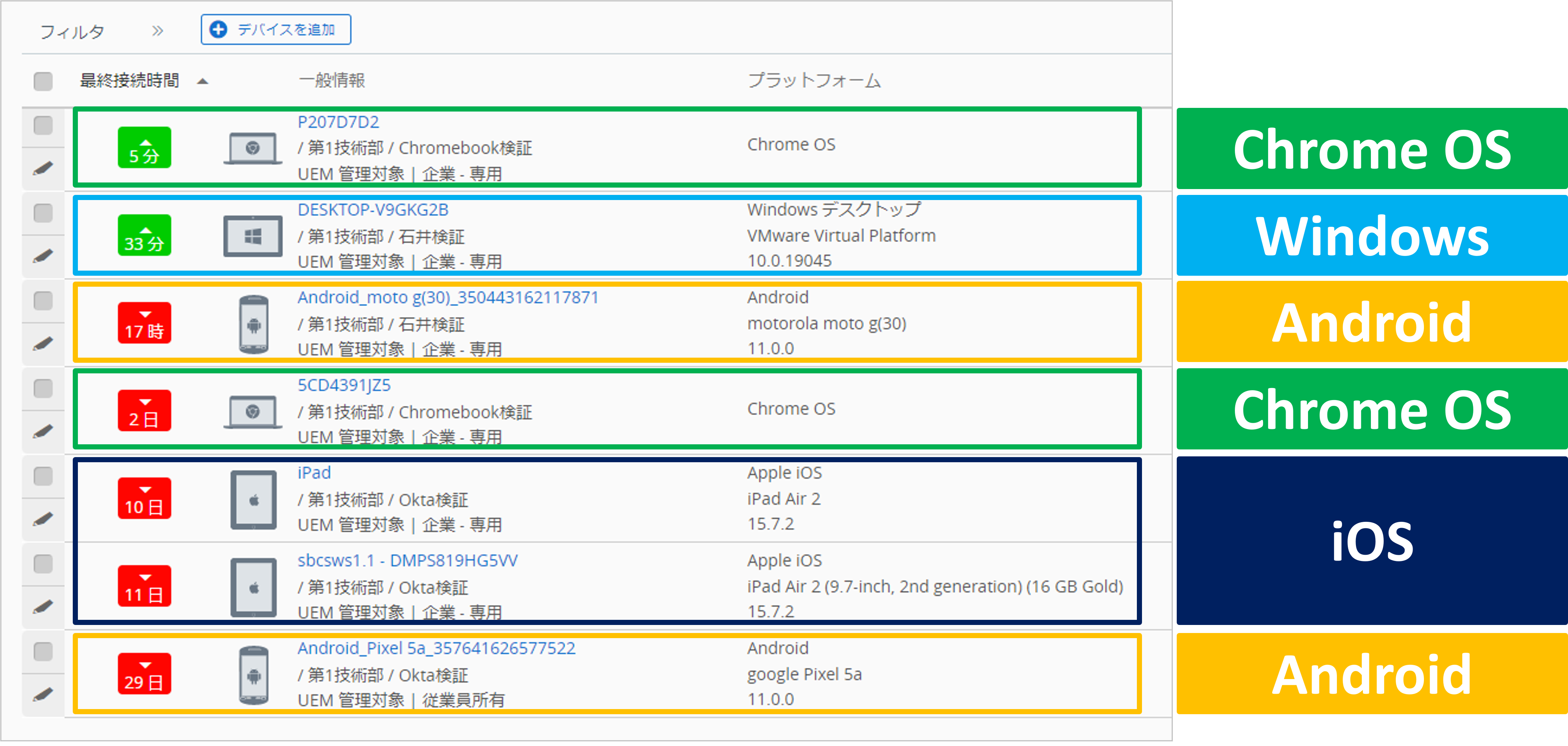
Task: Check the checkbox for the P207D7D2 device
Action: tap(43, 126)
